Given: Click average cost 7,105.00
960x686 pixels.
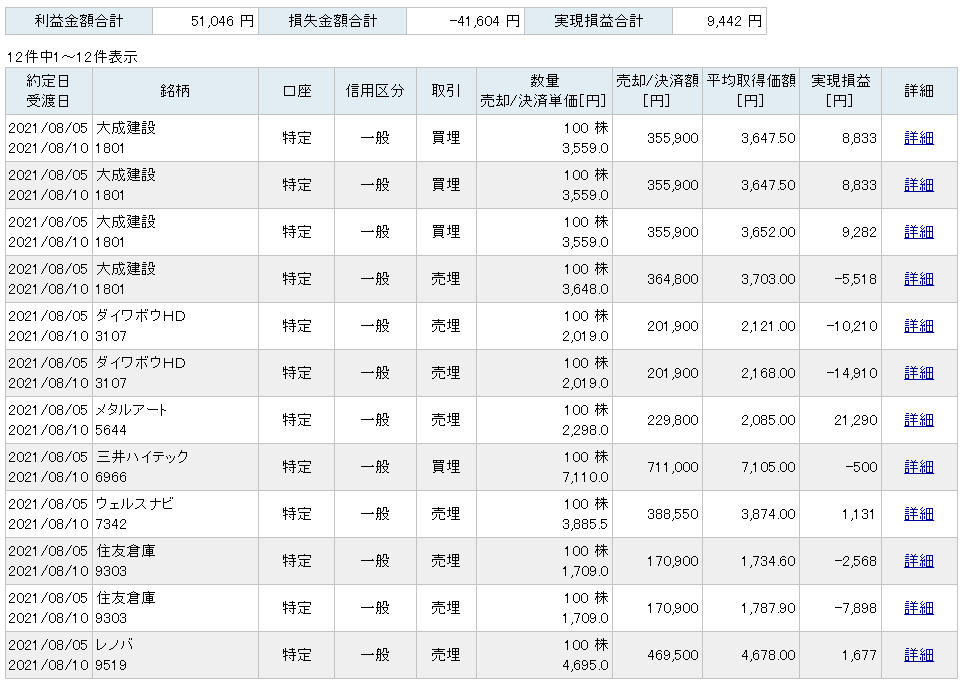Looking at the screenshot, I should coord(768,467).
